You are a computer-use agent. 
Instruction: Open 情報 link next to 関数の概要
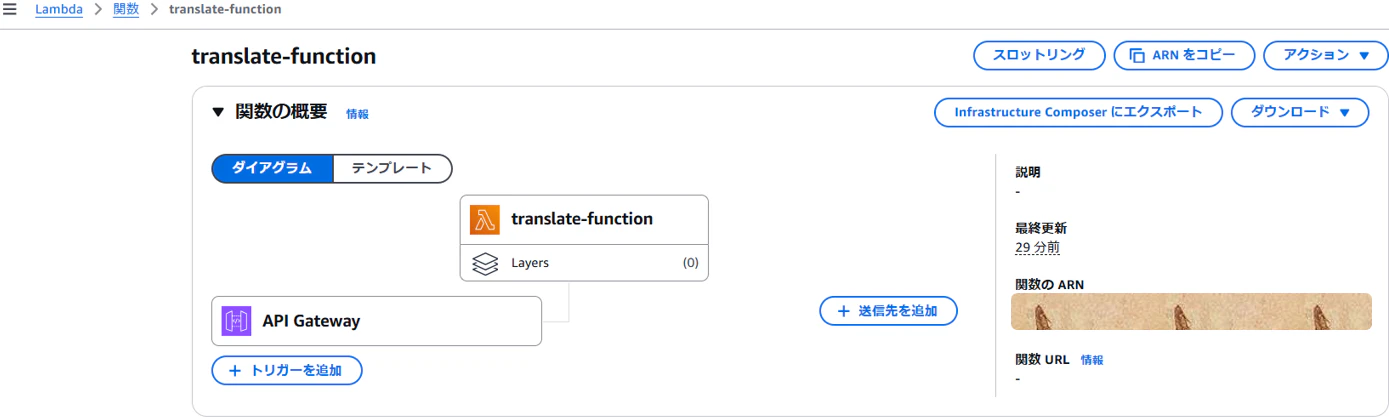tap(357, 114)
